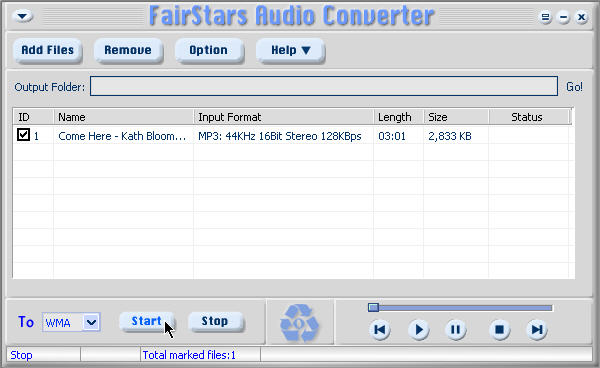Viewport: 600px width, 368px height.
Task: Click the recycle convert logo icon
Action: pyautogui.click(x=299, y=322)
